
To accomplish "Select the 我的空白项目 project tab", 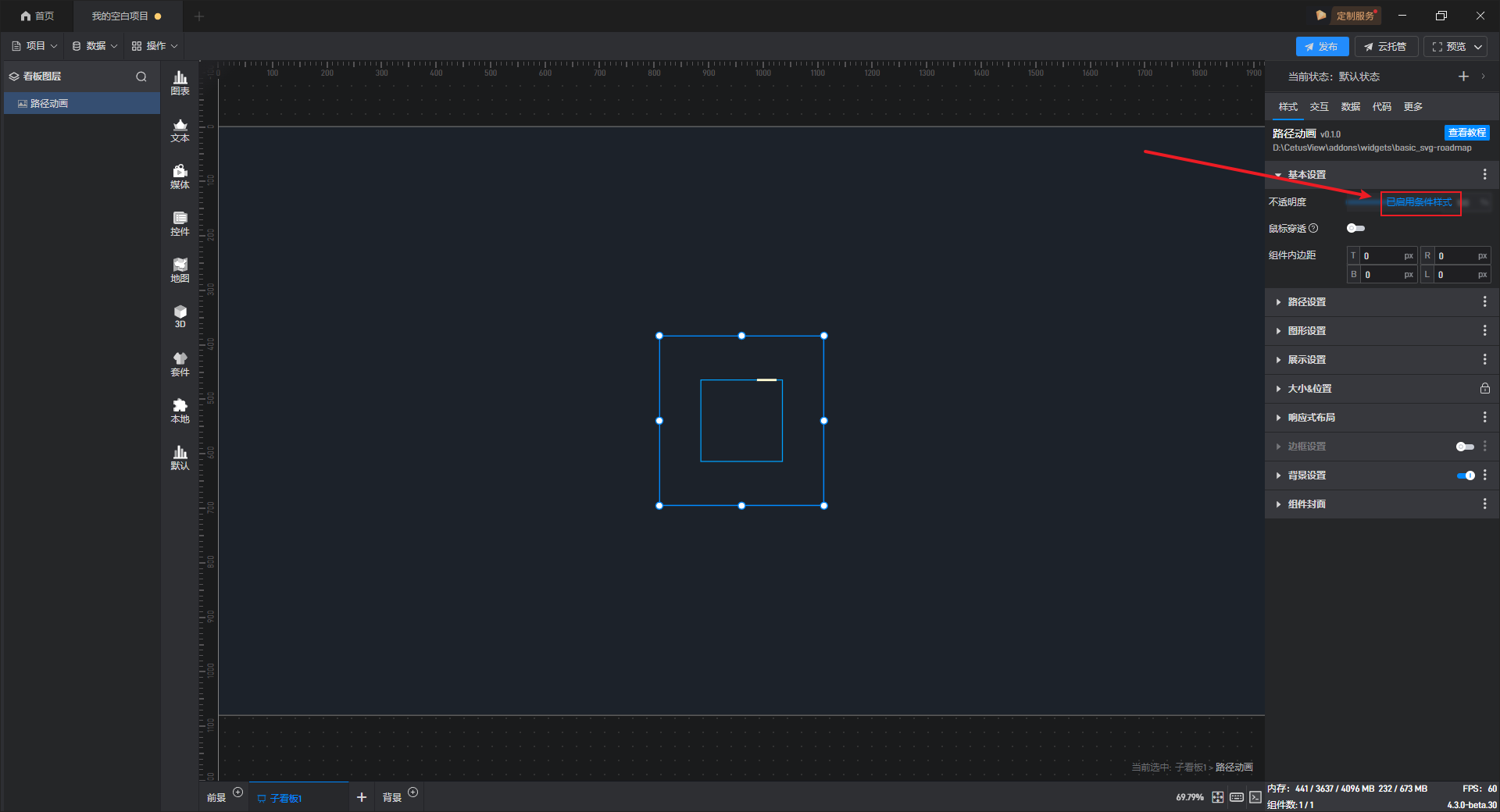I will point(127,16).
